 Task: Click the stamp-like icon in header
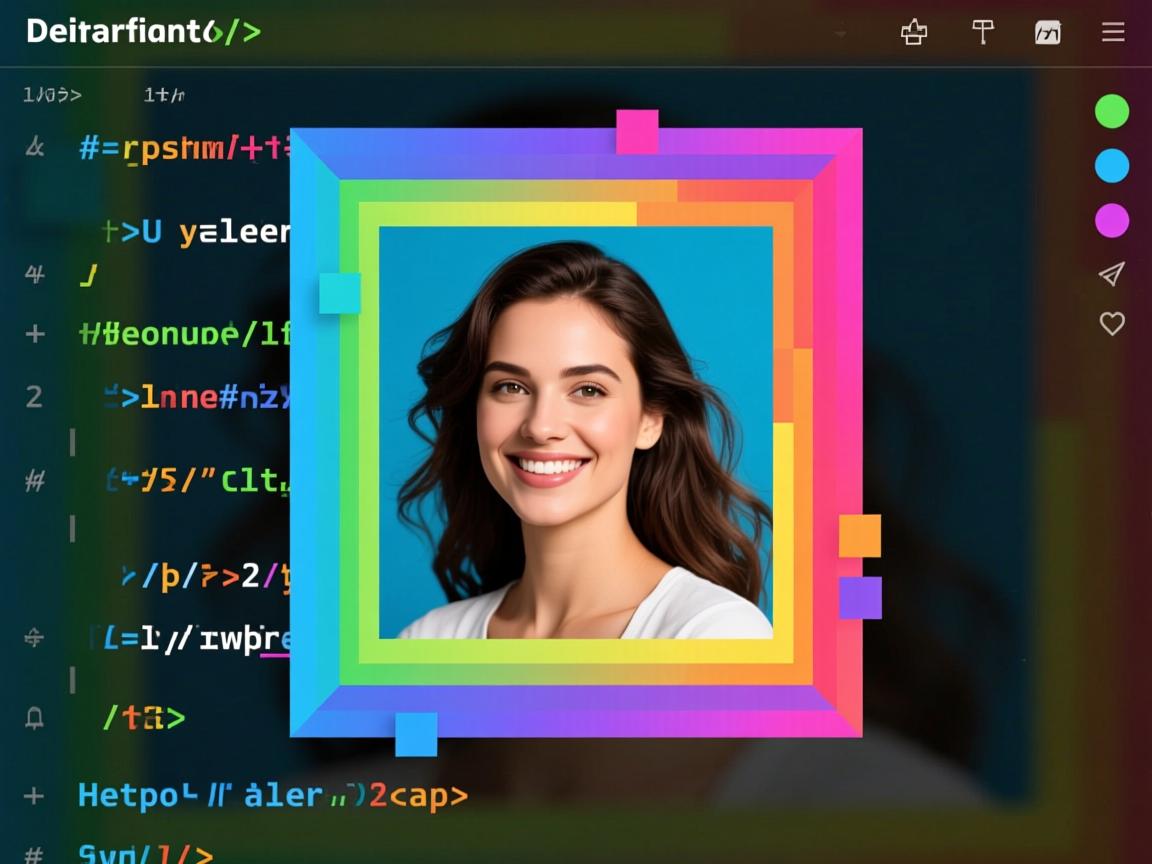pyautogui.click(x=914, y=33)
